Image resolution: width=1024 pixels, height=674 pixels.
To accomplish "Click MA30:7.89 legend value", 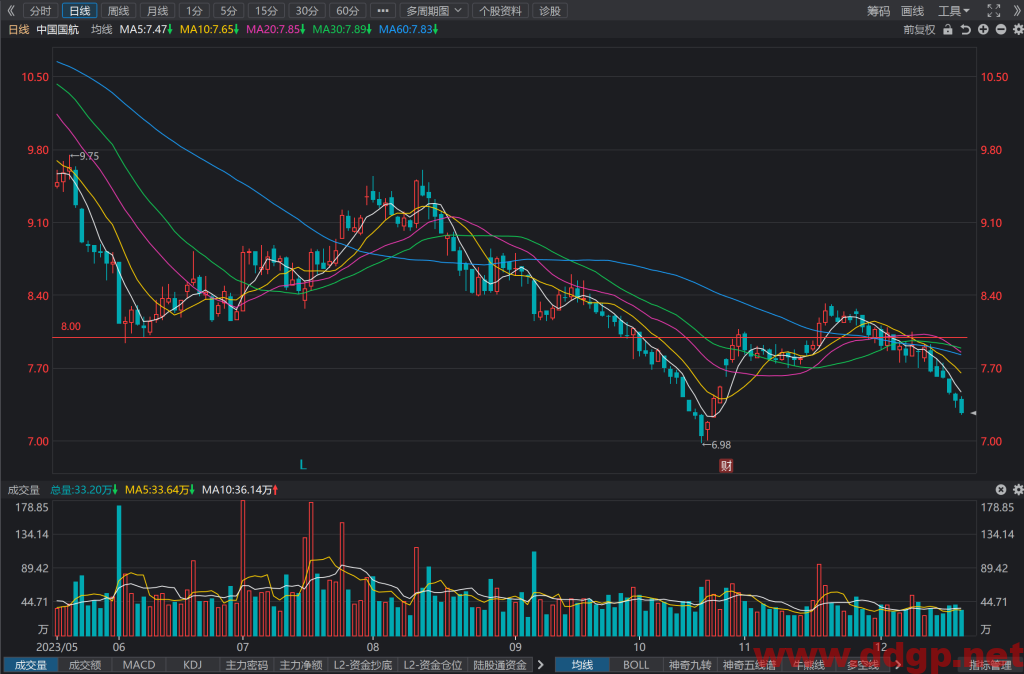I will coord(342,29).
